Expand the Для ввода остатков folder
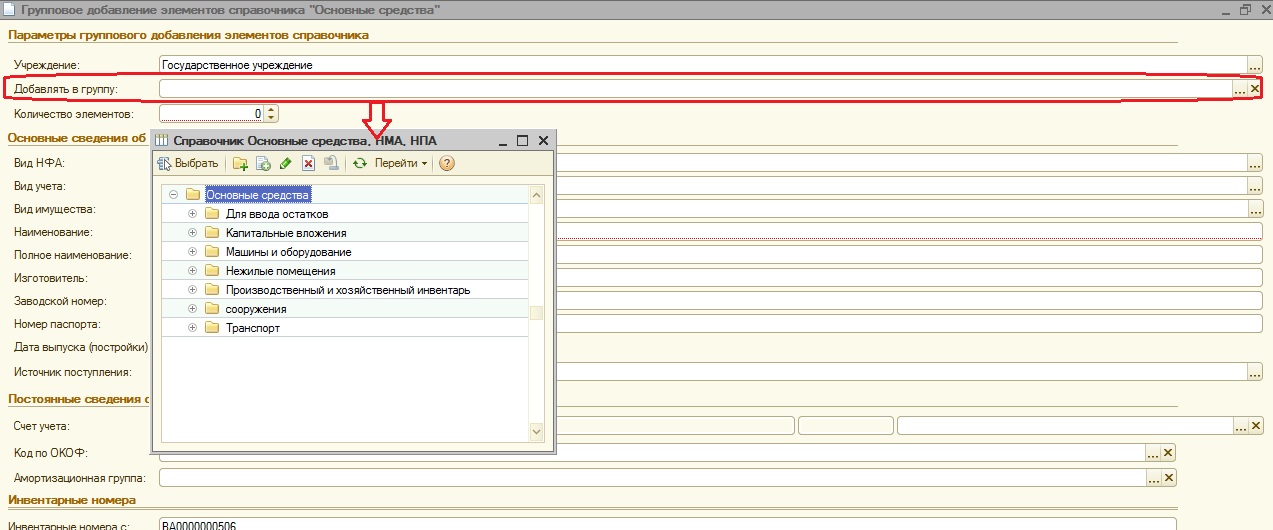The width and height of the screenshot is (1273, 530). click(x=192, y=214)
